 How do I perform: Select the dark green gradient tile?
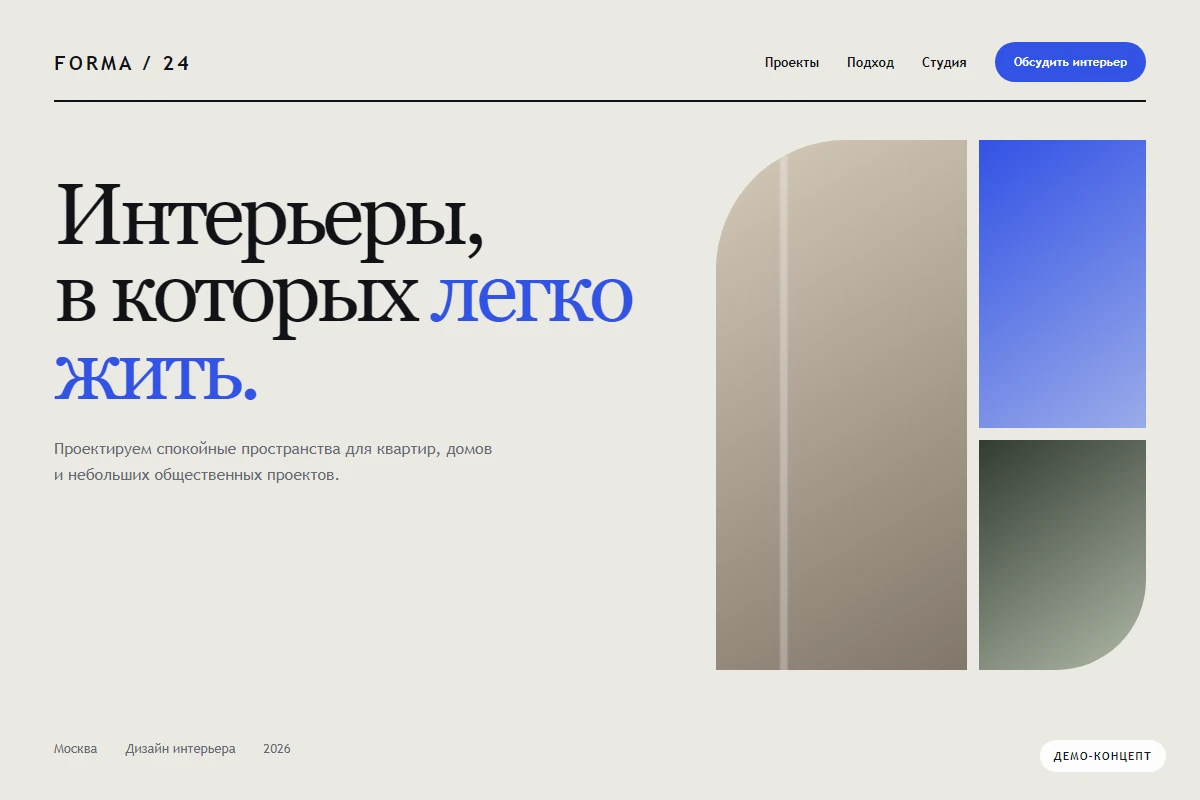(x=1062, y=555)
